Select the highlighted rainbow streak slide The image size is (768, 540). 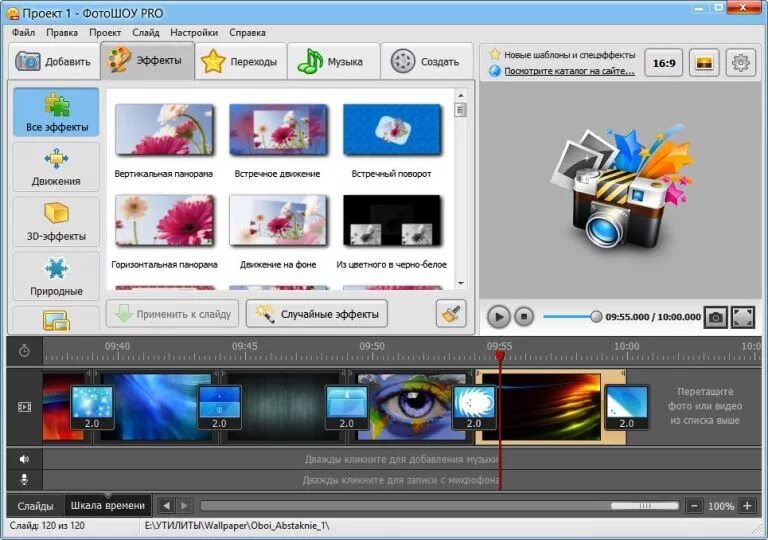[549, 407]
